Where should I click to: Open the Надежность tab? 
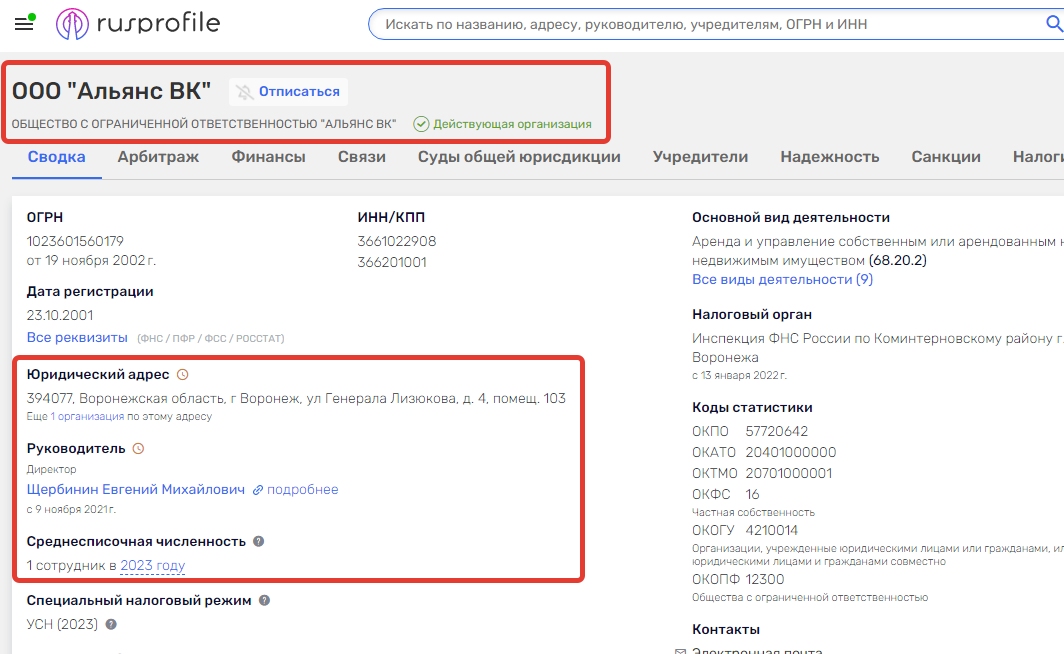(x=830, y=157)
